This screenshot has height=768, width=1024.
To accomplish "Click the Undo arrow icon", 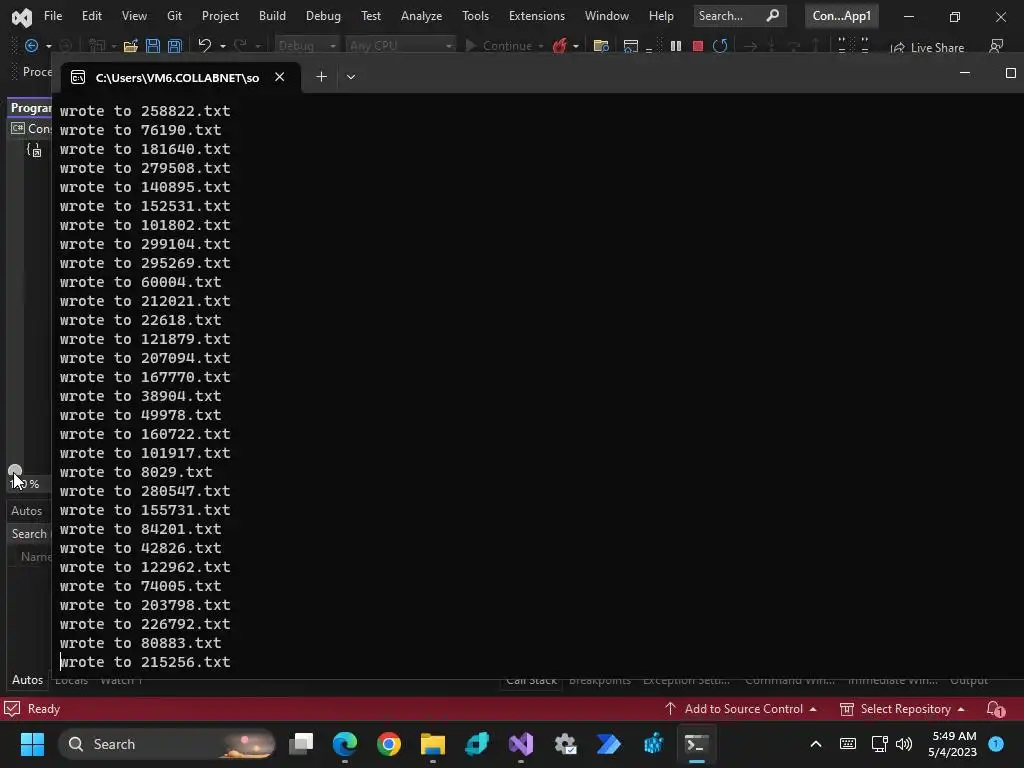I will tap(204, 46).
